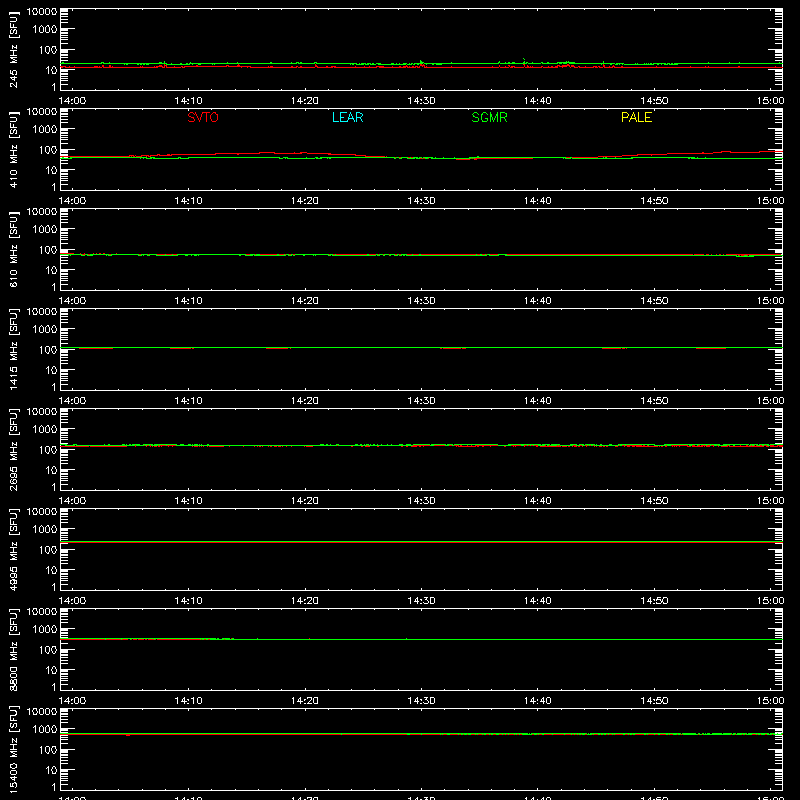Screen dimensions: 800x800
Task: Select the 610 MHz [SFU] axis title
Action: click(14, 249)
